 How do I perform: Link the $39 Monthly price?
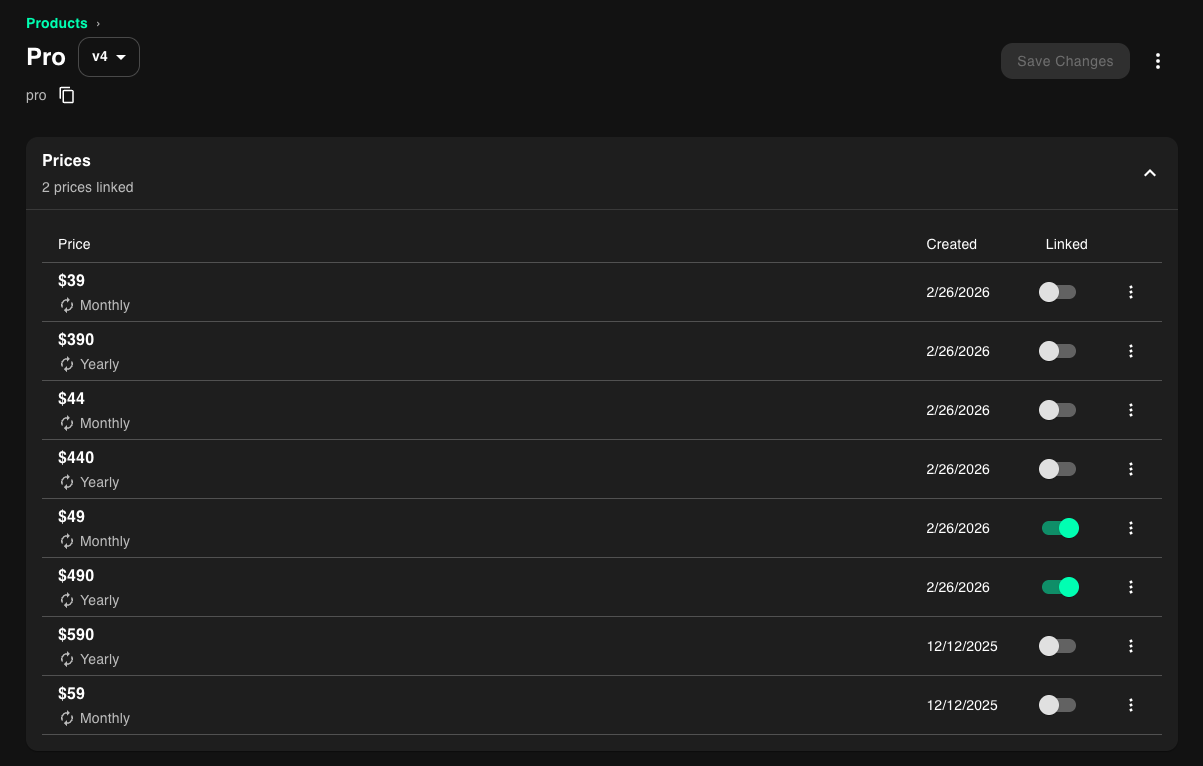[x=1057, y=292]
